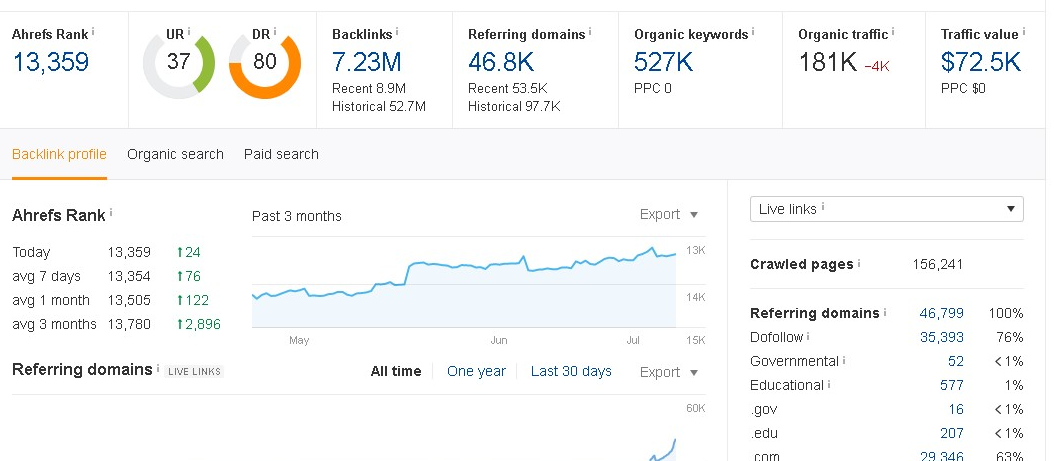Show info tooltip for Governmental row

844,360
